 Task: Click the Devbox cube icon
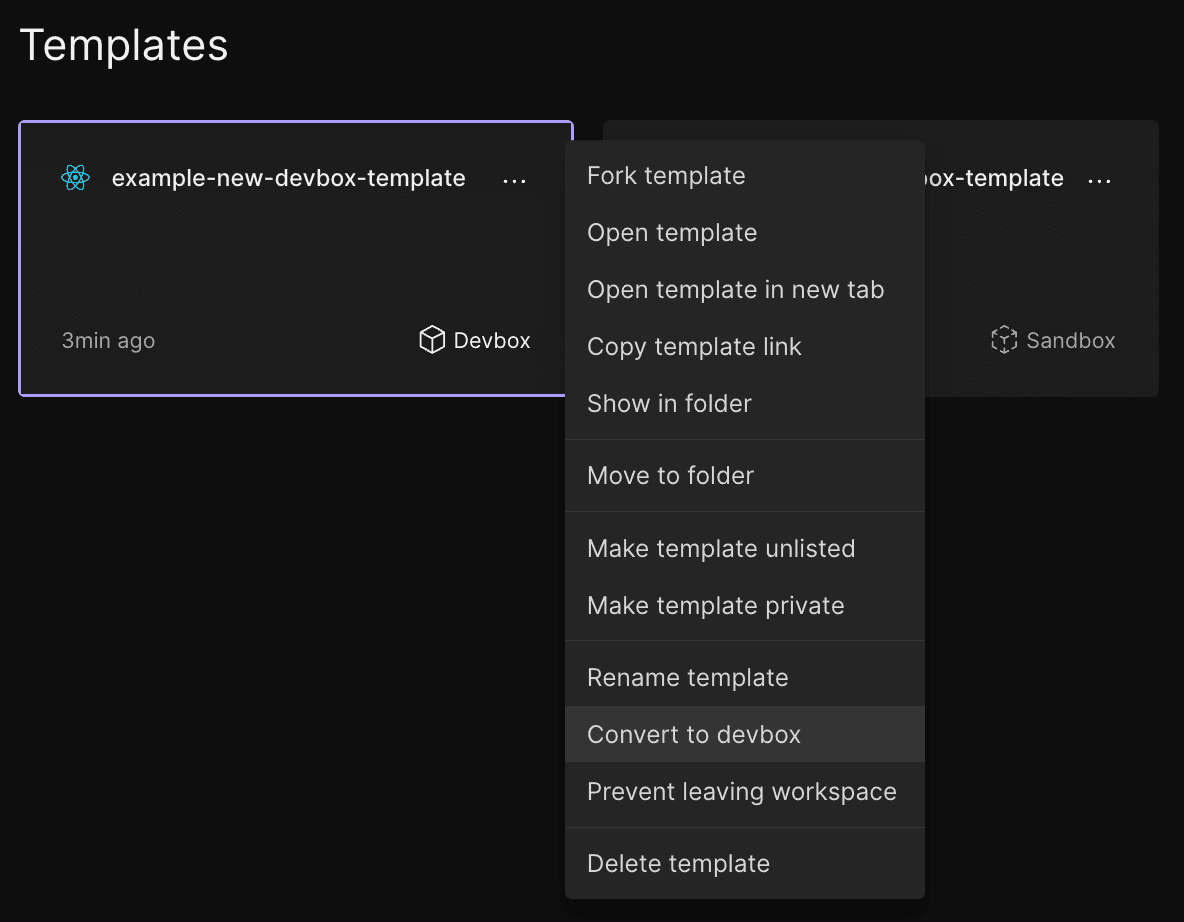coord(430,340)
